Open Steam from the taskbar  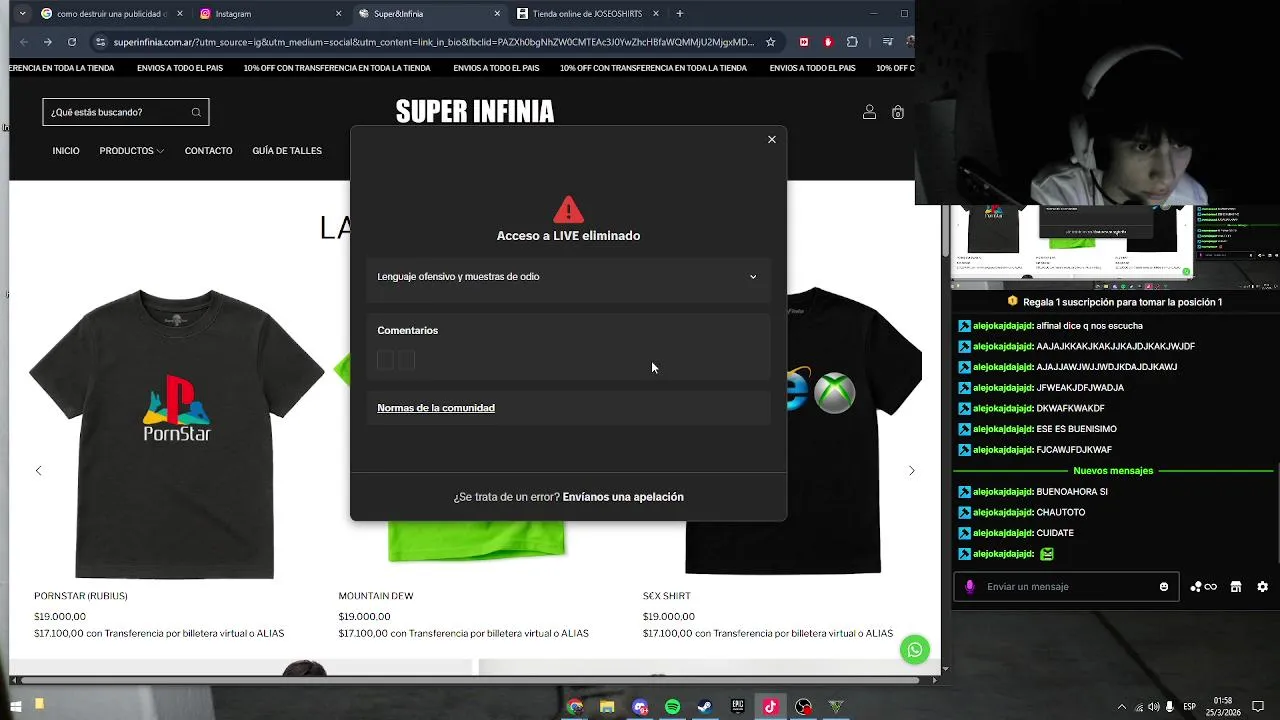(x=705, y=707)
